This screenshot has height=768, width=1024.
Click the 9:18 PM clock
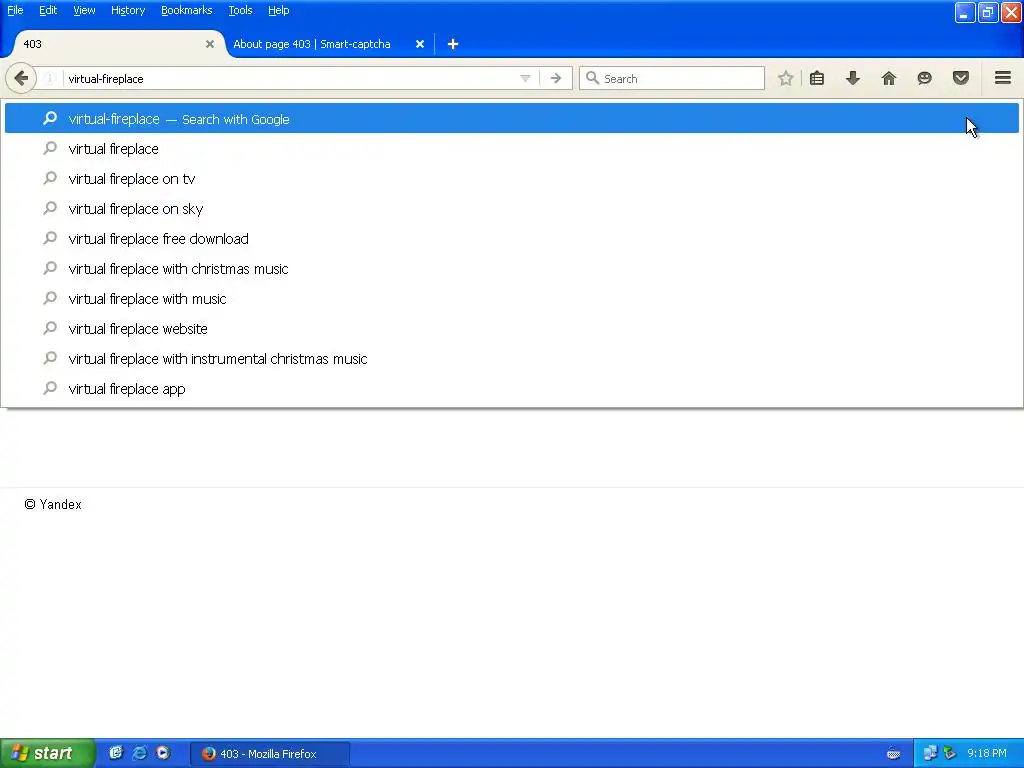point(987,754)
